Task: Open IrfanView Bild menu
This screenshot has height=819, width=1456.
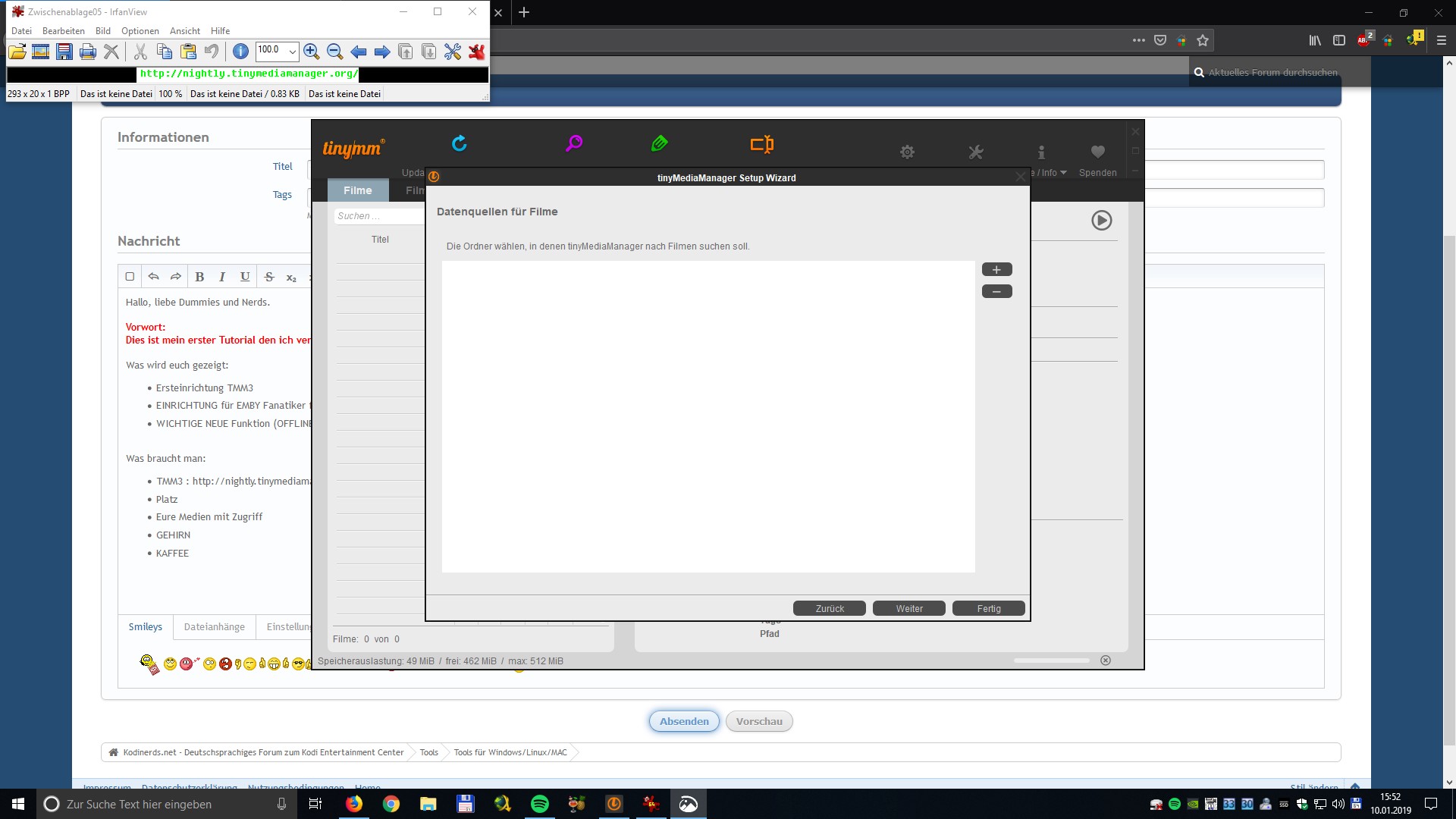Action: tap(103, 31)
